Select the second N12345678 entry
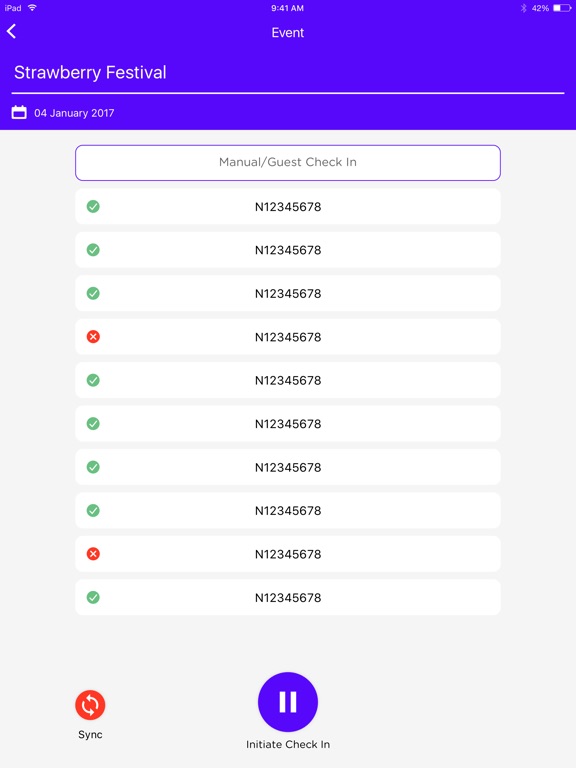This screenshot has width=576, height=768. click(x=288, y=250)
